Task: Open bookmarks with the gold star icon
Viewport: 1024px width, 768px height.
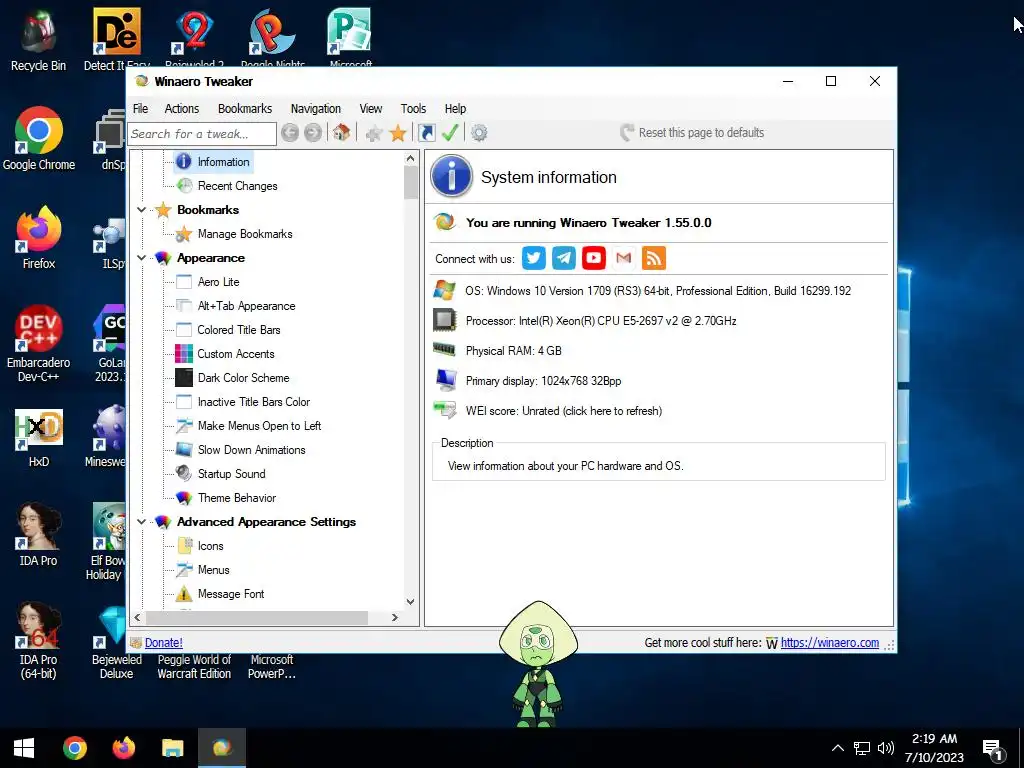Action: pos(398,133)
